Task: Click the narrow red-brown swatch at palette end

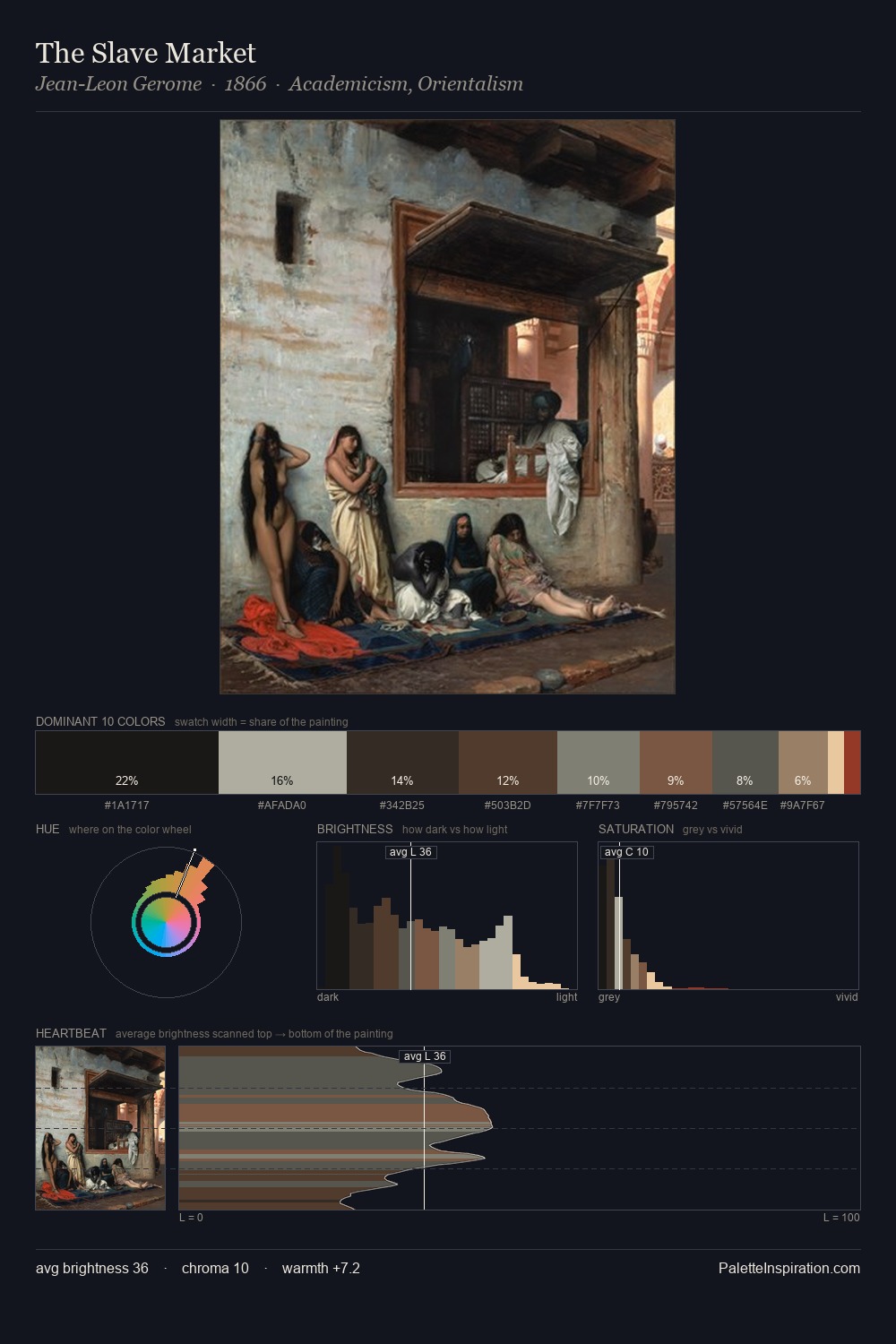Action: point(852,762)
